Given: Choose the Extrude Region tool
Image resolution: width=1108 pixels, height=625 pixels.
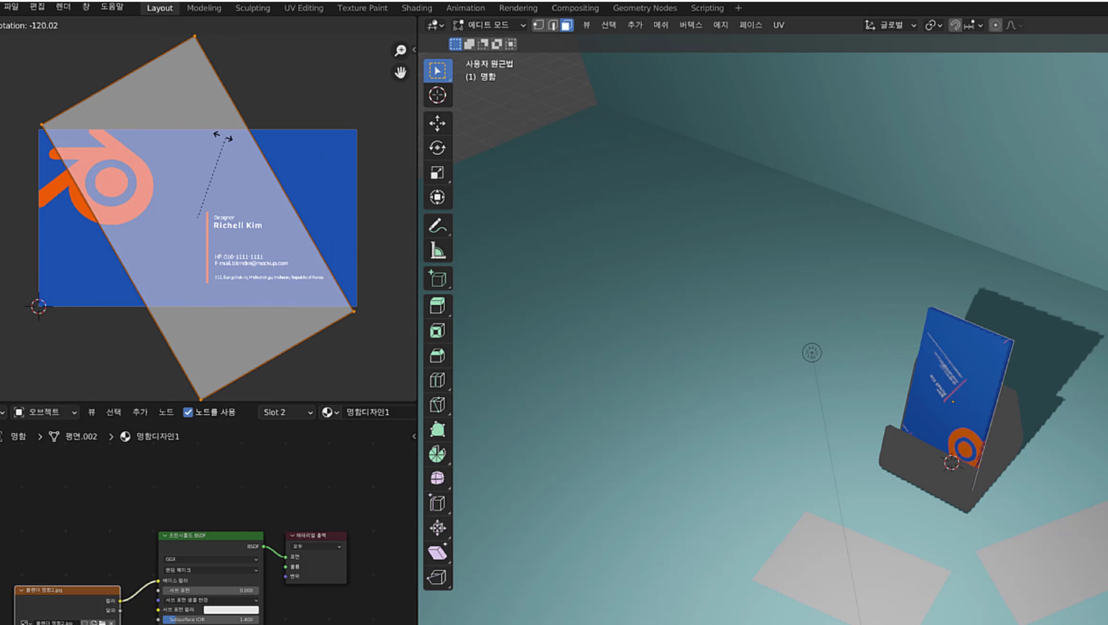Looking at the screenshot, I should [x=437, y=306].
